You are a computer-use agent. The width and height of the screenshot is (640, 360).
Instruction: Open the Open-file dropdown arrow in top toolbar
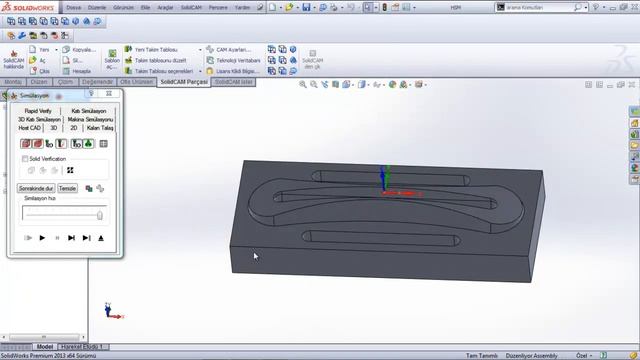tap(298, 8)
